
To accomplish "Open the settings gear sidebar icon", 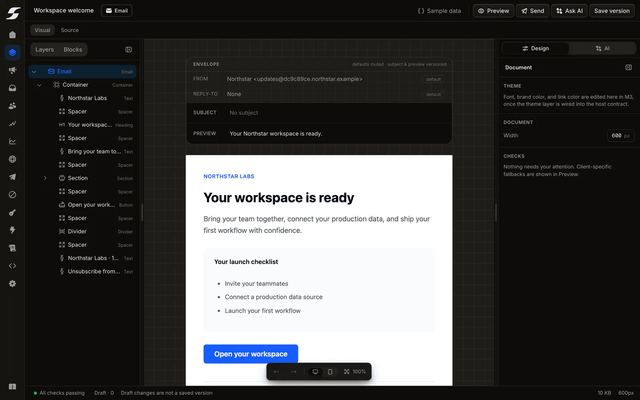I will click(x=13, y=283).
